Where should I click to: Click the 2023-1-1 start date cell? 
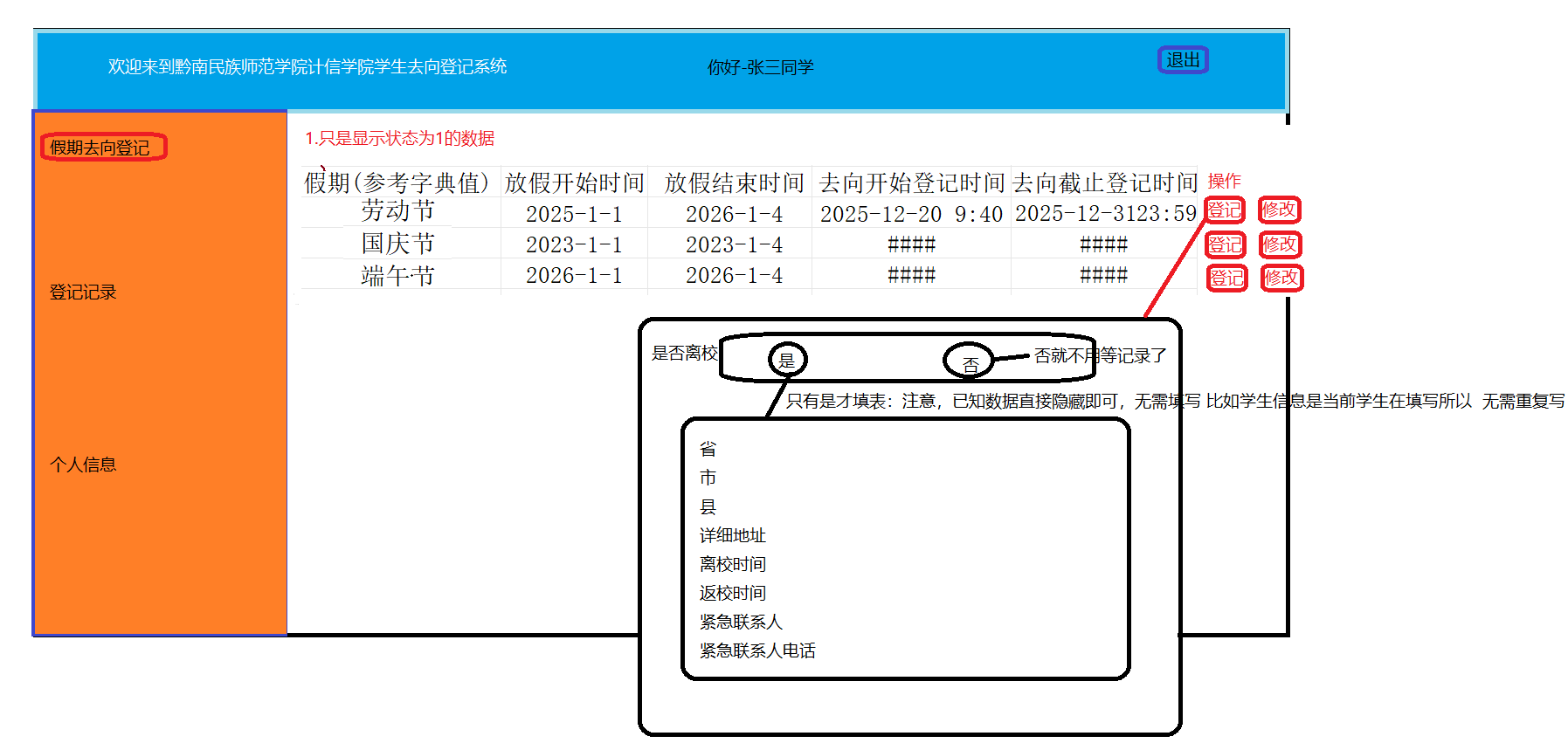click(x=574, y=244)
